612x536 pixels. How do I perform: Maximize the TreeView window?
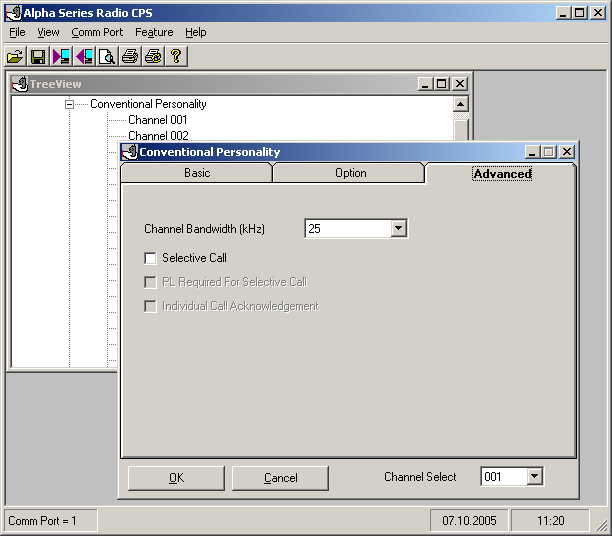click(441, 84)
